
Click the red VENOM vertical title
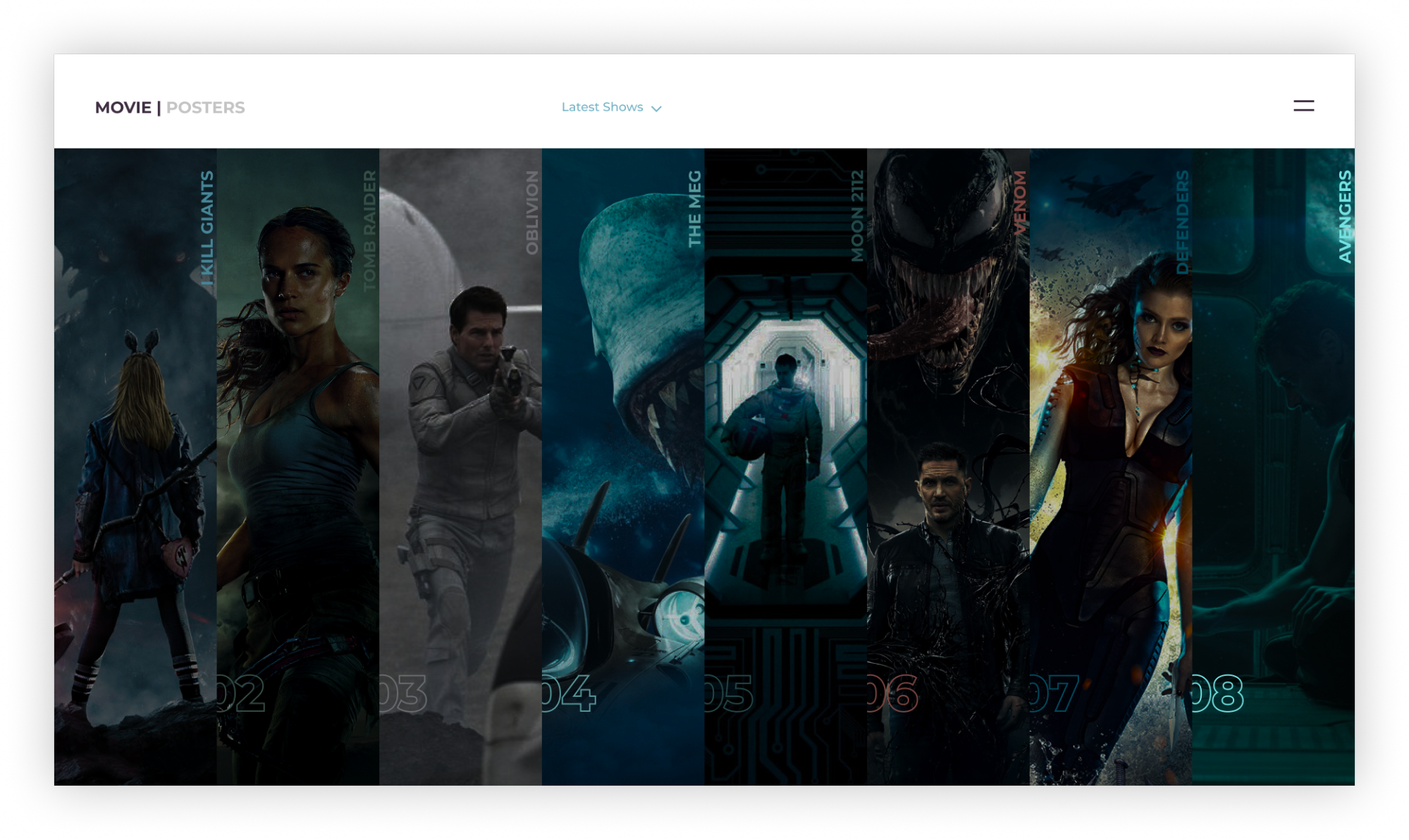coord(1020,202)
